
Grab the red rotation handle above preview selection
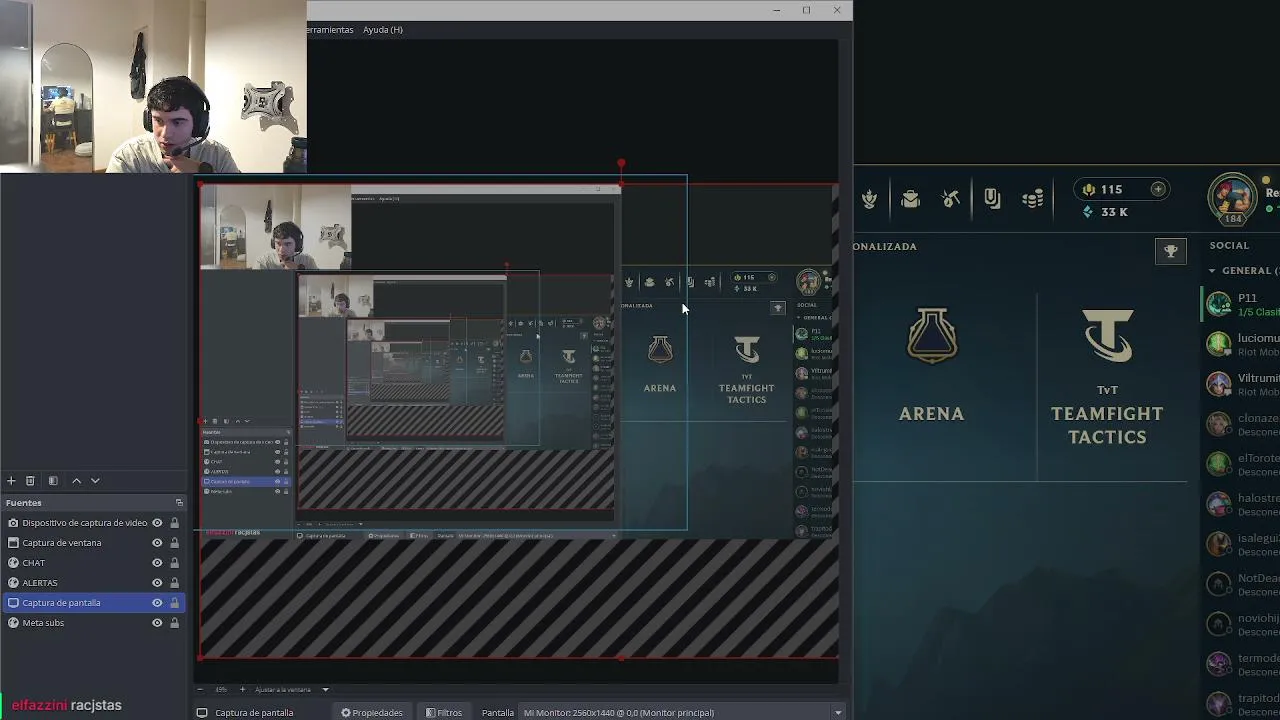(621, 163)
